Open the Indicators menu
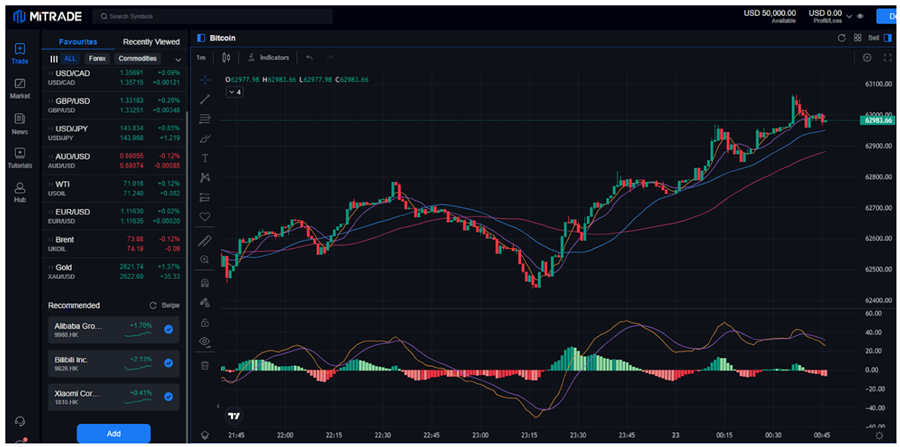This screenshot has height=447, width=900. point(268,57)
